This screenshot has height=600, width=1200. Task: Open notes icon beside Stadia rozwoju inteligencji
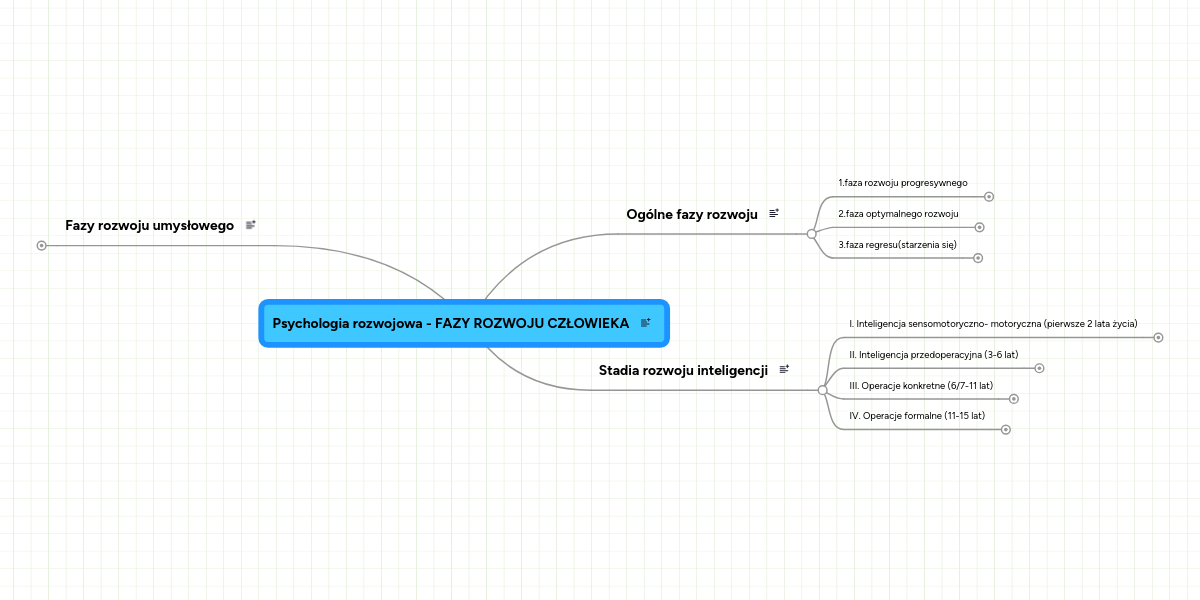pyautogui.click(x=784, y=370)
